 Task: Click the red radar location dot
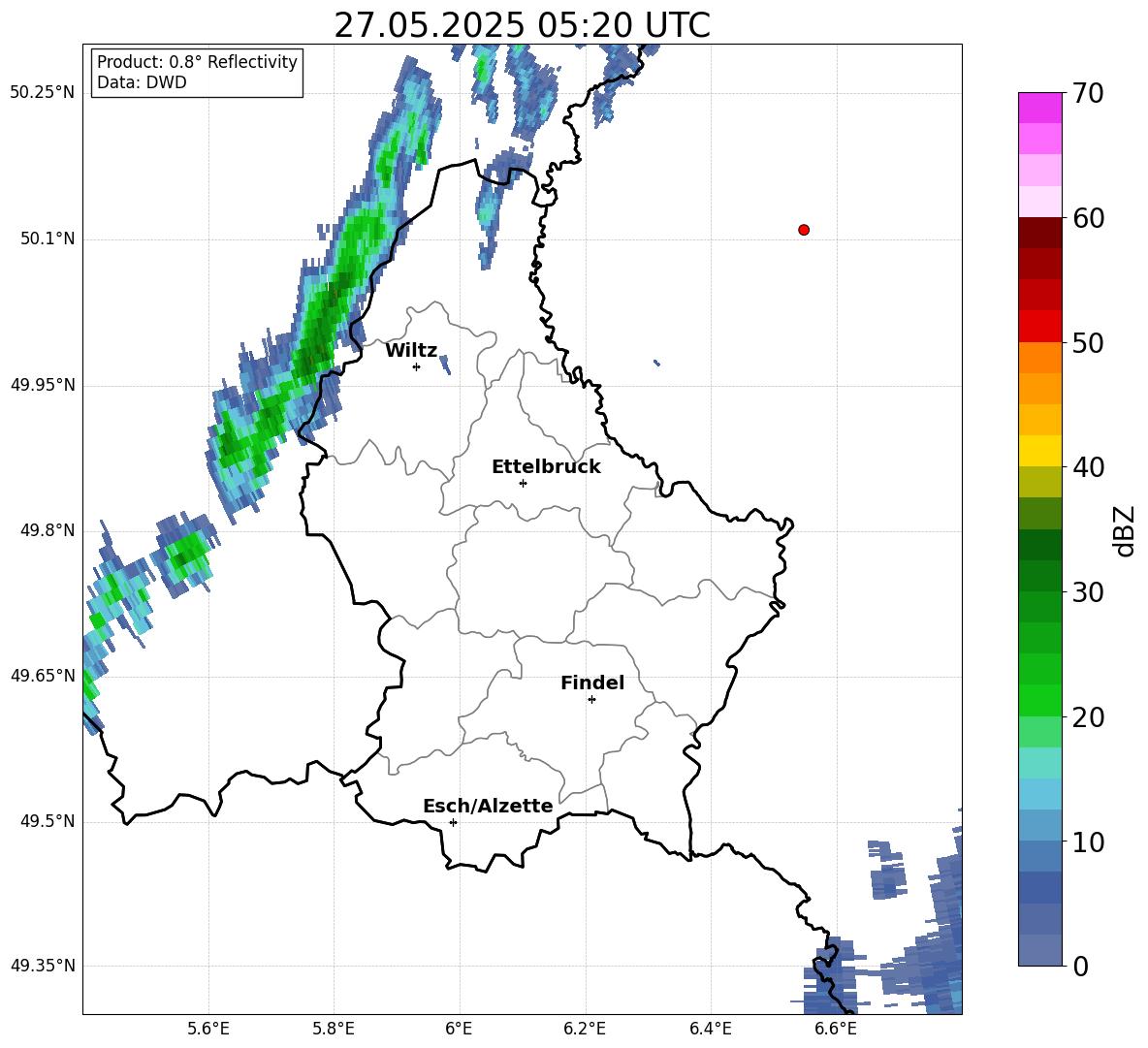tap(804, 230)
